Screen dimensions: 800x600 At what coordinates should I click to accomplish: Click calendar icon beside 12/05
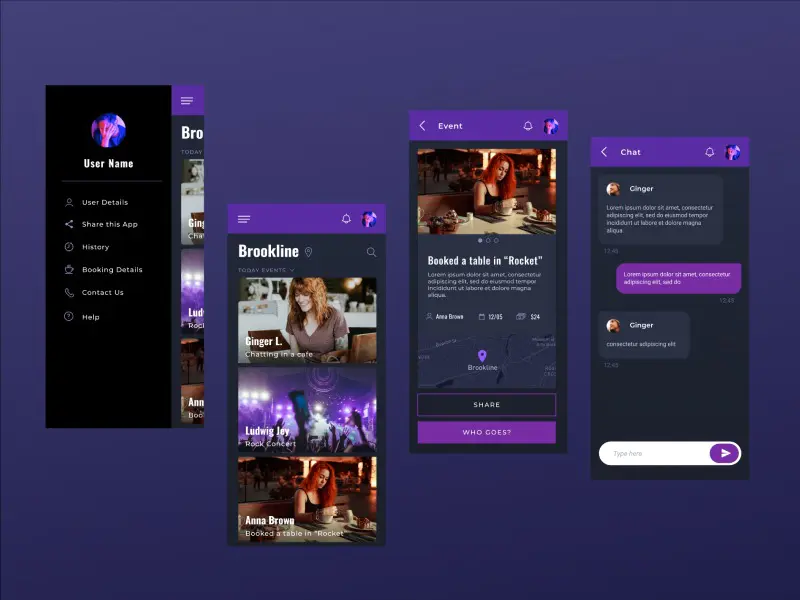481,317
